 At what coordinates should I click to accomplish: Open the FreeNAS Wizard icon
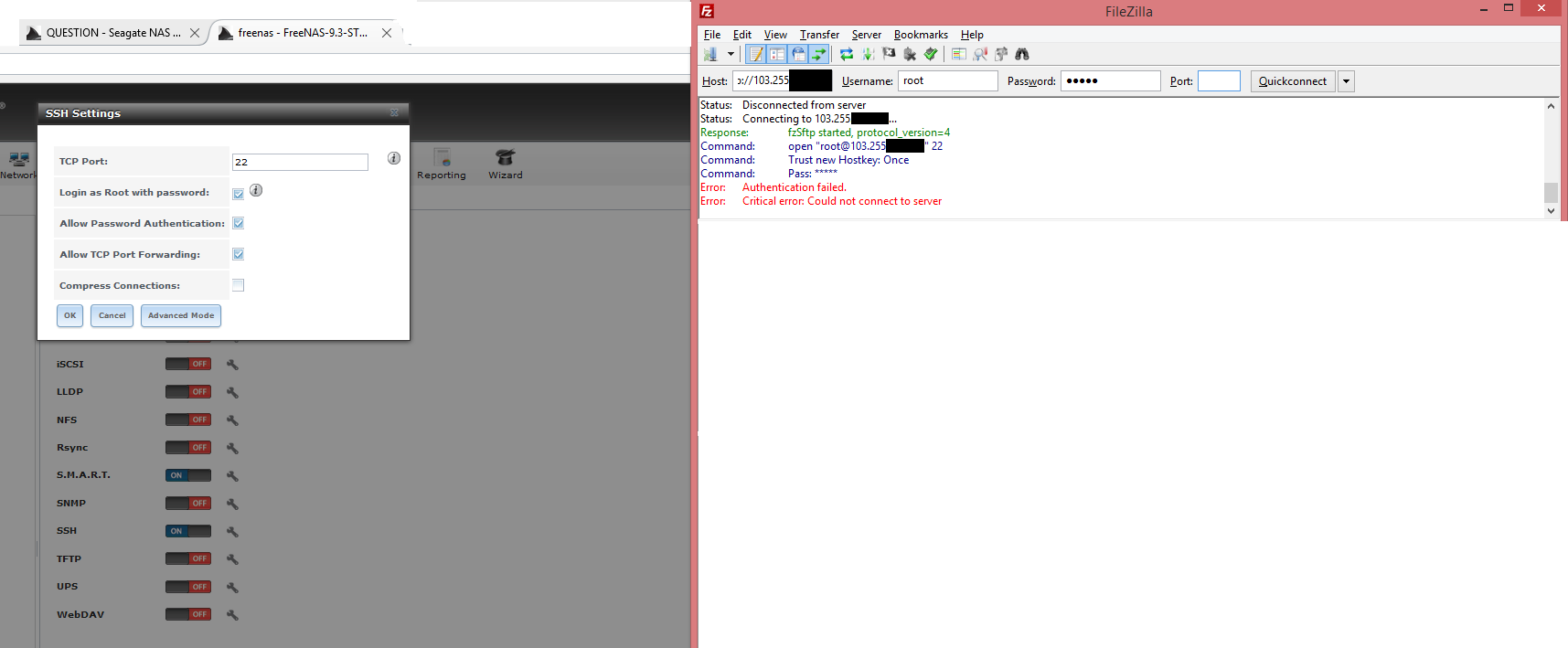(x=505, y=164)
